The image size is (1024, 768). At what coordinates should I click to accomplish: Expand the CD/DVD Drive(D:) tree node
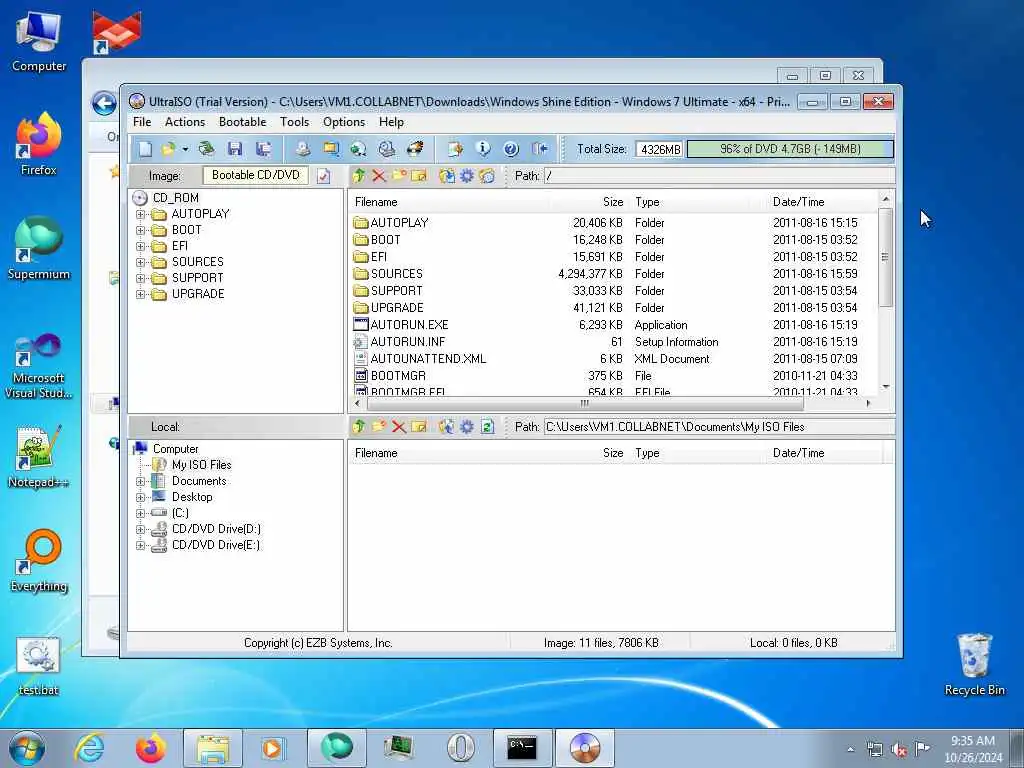(x=140, y=530)
